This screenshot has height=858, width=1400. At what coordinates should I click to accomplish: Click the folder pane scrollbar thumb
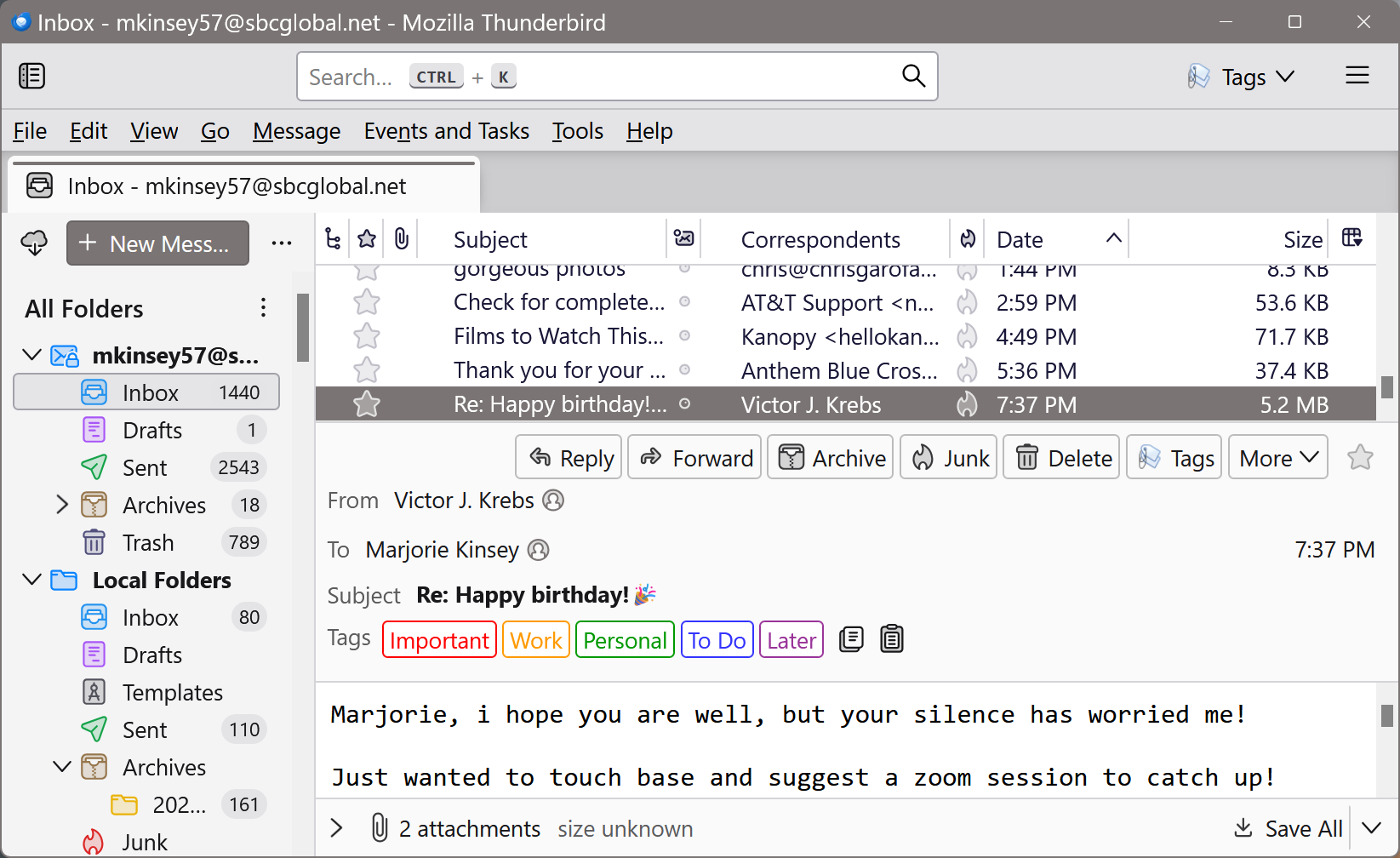click(302, 328)
